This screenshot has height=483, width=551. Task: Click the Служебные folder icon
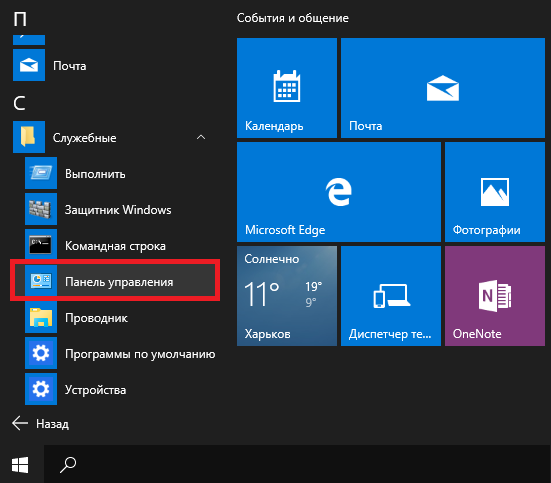[29, 137]
